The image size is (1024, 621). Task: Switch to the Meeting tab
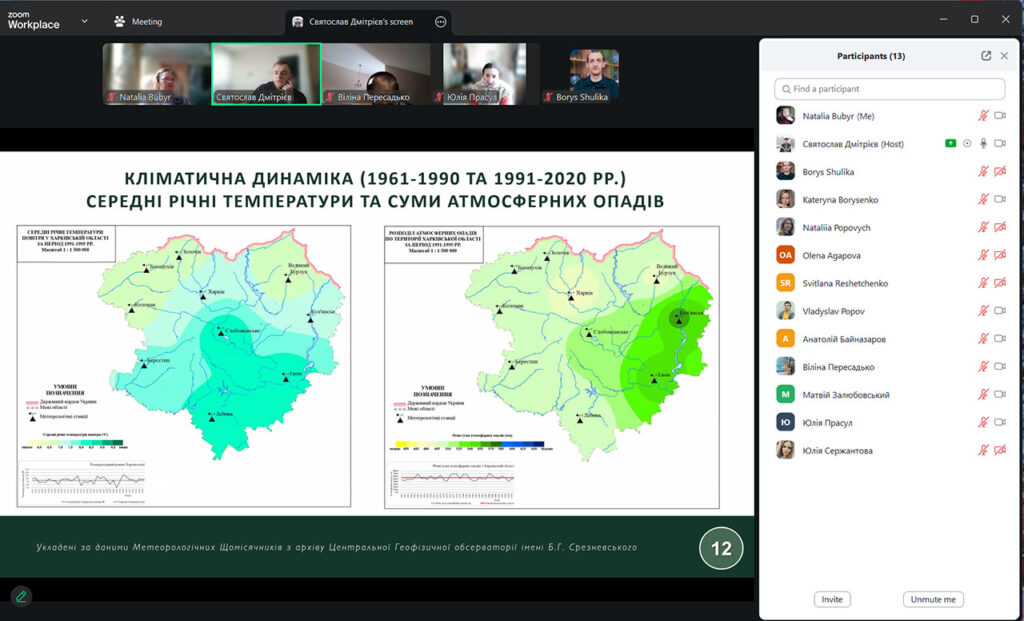(x=138, y=21)
